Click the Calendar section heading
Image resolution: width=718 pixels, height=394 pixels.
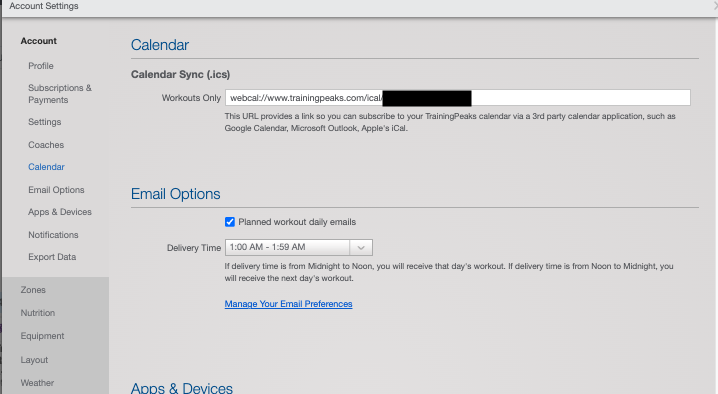coord(160,45)
